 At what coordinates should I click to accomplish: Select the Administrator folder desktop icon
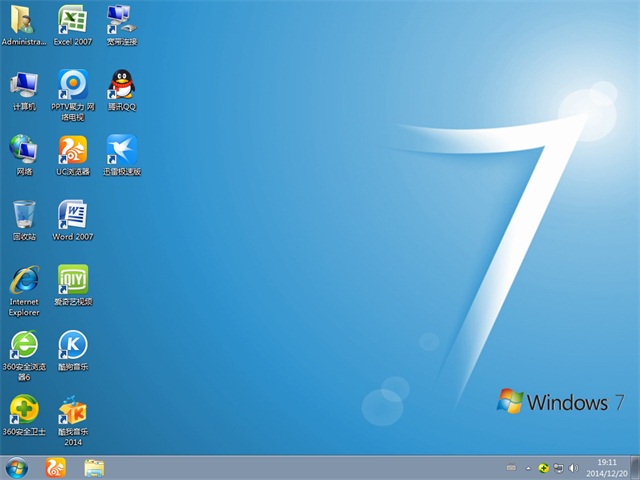coord(24,24)
